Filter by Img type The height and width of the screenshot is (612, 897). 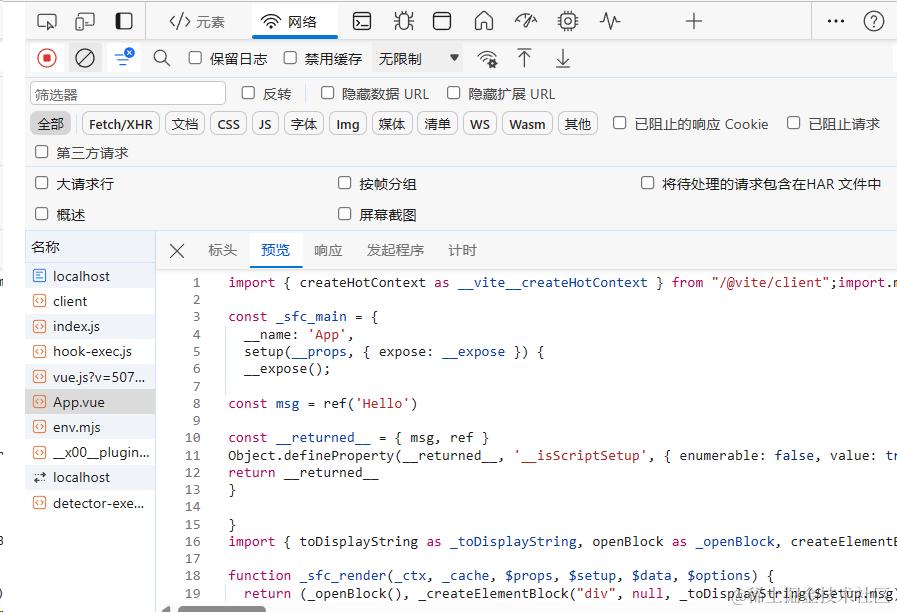point(347,124)
